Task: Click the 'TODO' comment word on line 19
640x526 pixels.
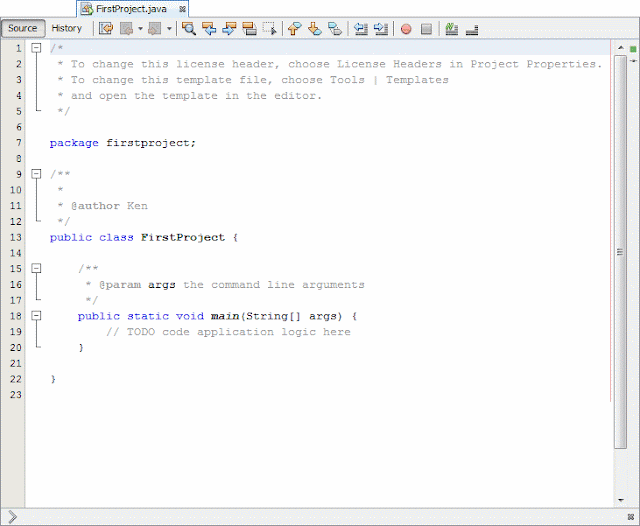Action: click(x=141, y=332)
